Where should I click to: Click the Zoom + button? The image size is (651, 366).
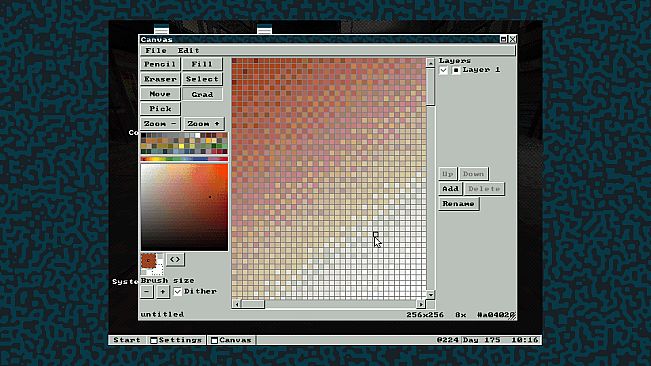click(x=203, y=124)
